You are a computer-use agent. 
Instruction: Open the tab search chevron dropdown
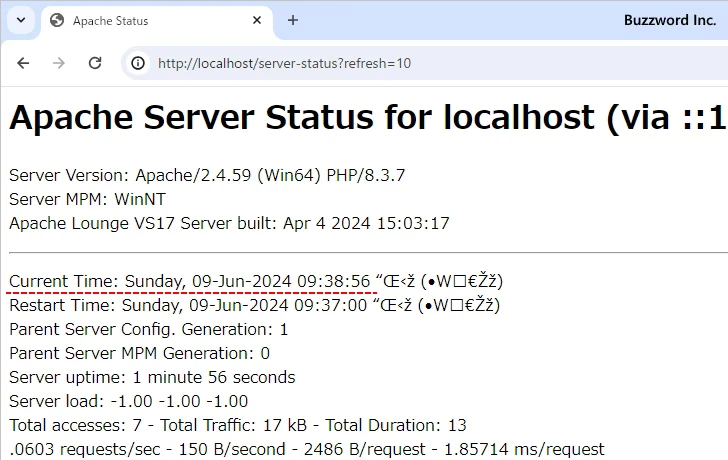(21, 20)
